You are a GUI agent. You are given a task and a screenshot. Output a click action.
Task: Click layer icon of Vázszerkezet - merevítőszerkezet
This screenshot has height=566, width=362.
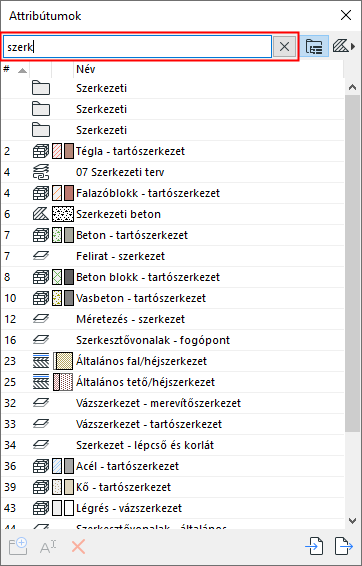coord(40,403)
